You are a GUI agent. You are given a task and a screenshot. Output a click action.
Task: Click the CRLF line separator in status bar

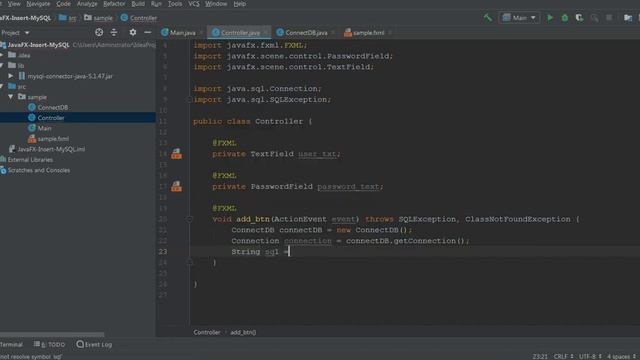pos(563,356)
